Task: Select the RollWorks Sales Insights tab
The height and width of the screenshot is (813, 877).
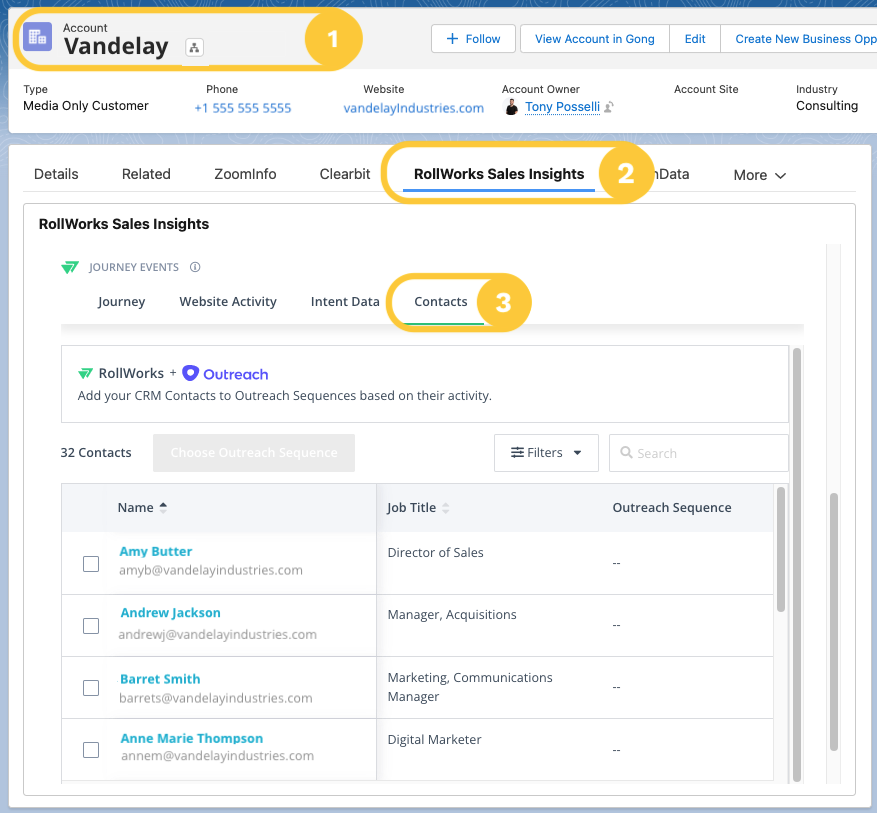Action: click(x=499, y=174)
